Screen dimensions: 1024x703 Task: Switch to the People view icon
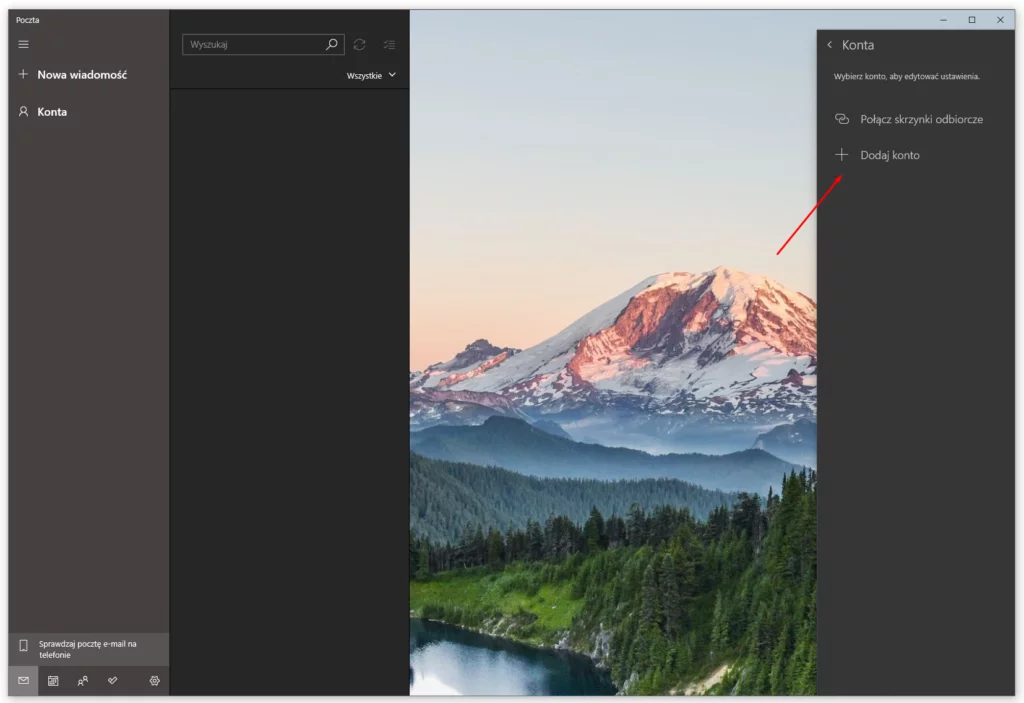pyautogui.click(x=82, y=681)
